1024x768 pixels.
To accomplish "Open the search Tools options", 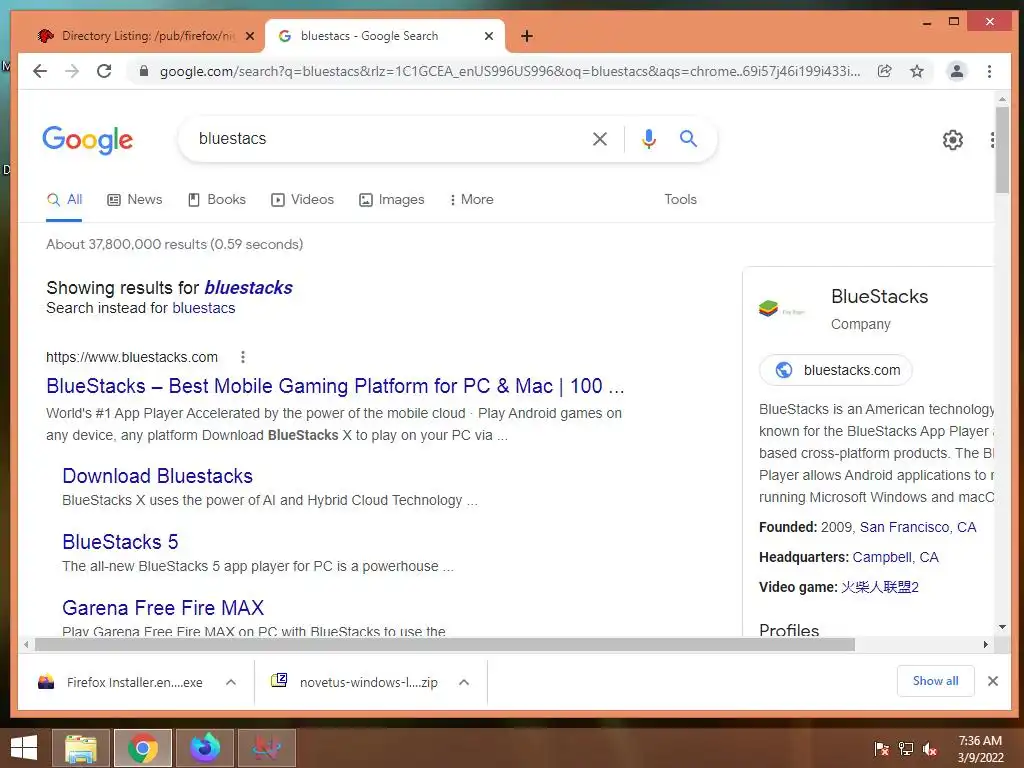I will pyautogui.click(x=680, y=200).
